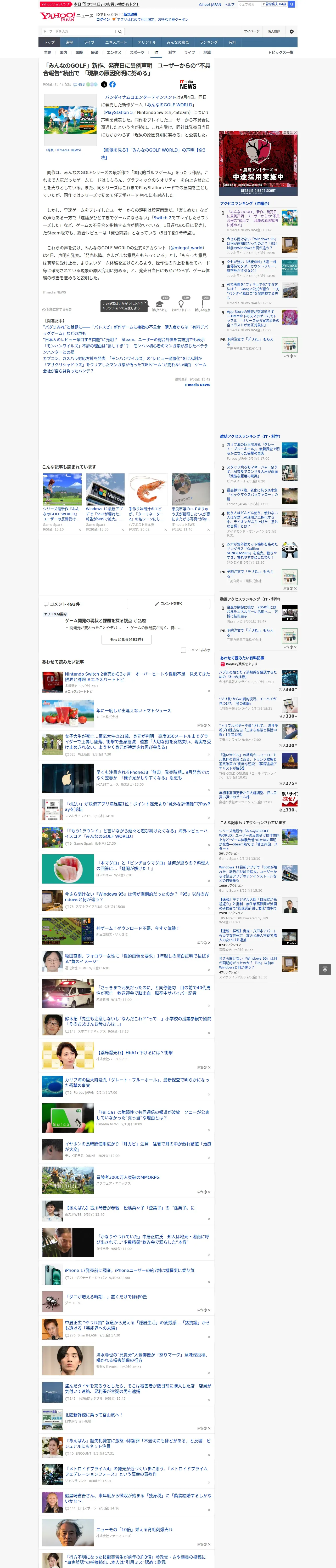Viewport: 336px width, 1568px height.
Task: Switch to the ライブ tab
Action: point(89,43)
